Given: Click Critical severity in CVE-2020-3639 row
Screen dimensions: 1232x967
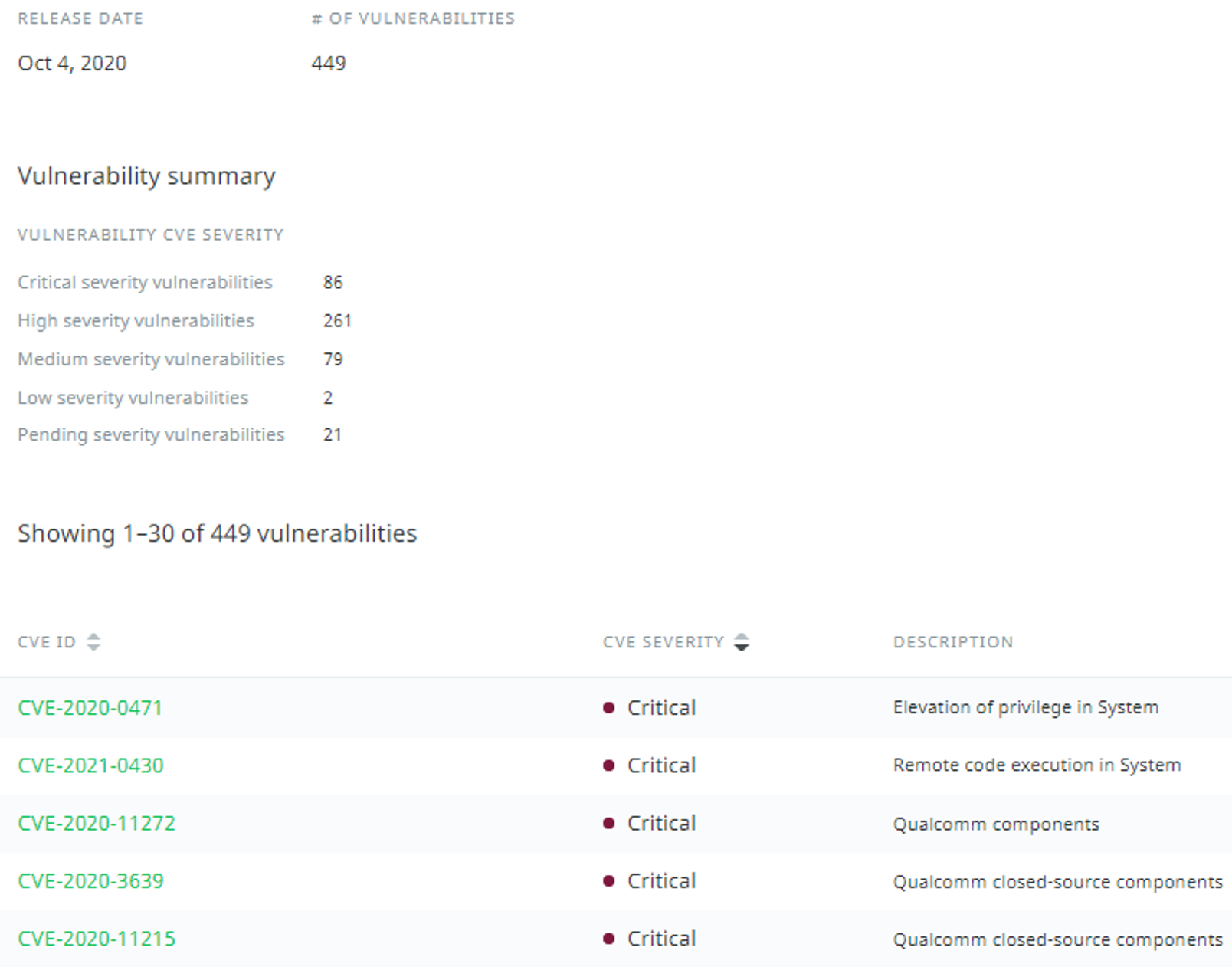Looking at the screenshot, I should click(x=650, y=881).
